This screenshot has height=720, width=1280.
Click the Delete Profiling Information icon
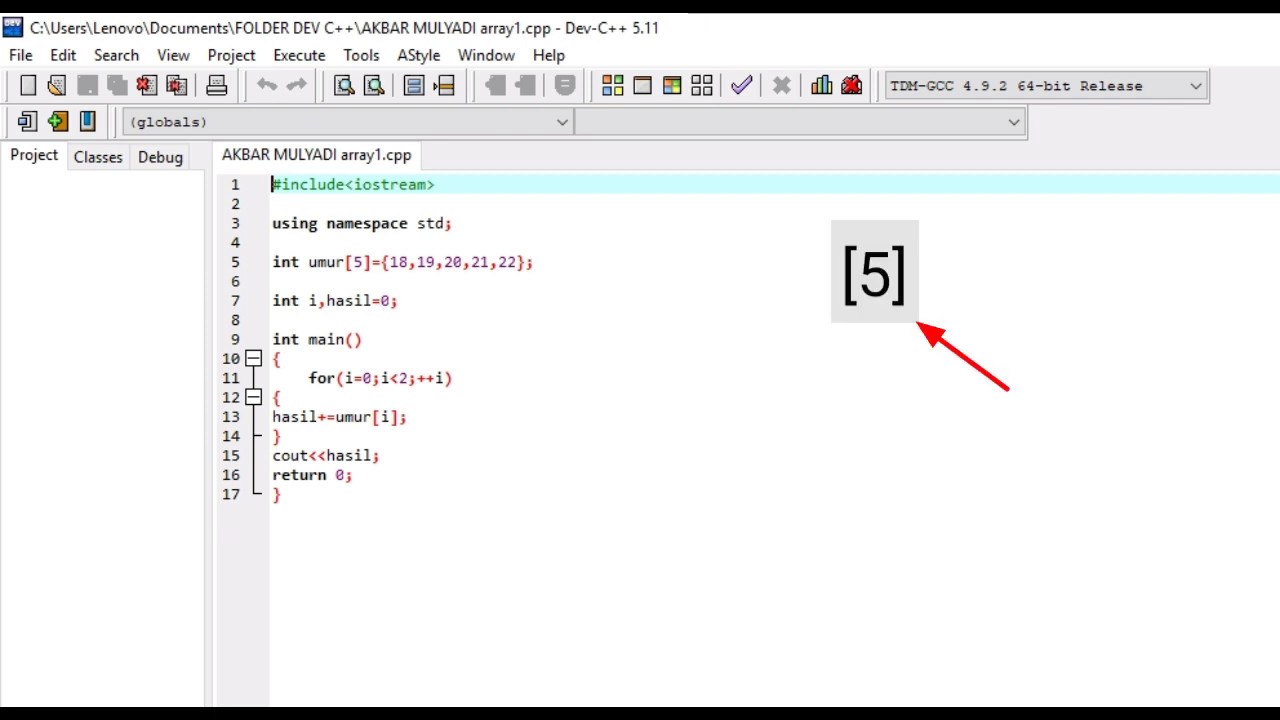tap(852, 86)
